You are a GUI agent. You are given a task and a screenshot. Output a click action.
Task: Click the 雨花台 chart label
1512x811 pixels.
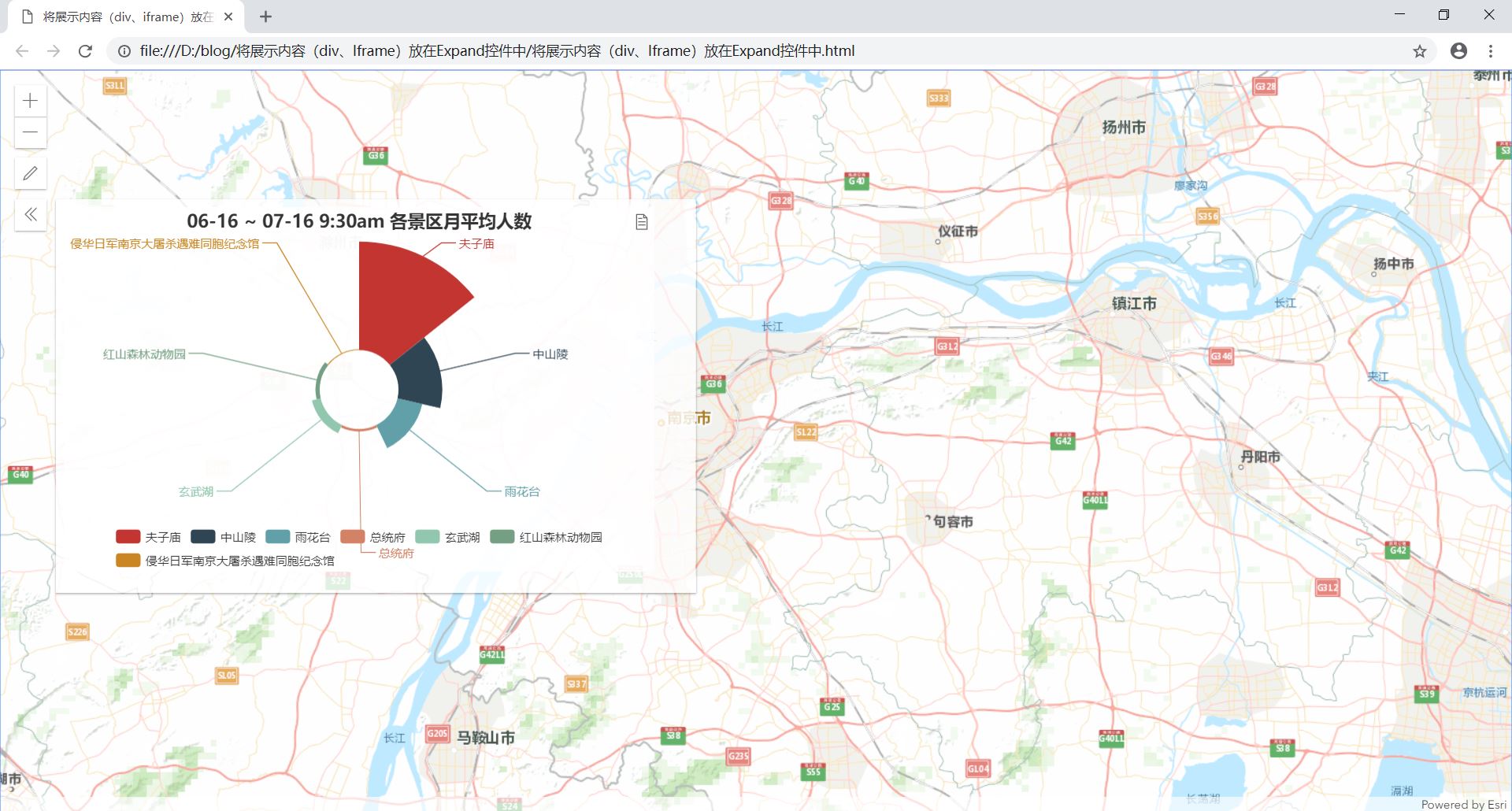click(522, 492)
